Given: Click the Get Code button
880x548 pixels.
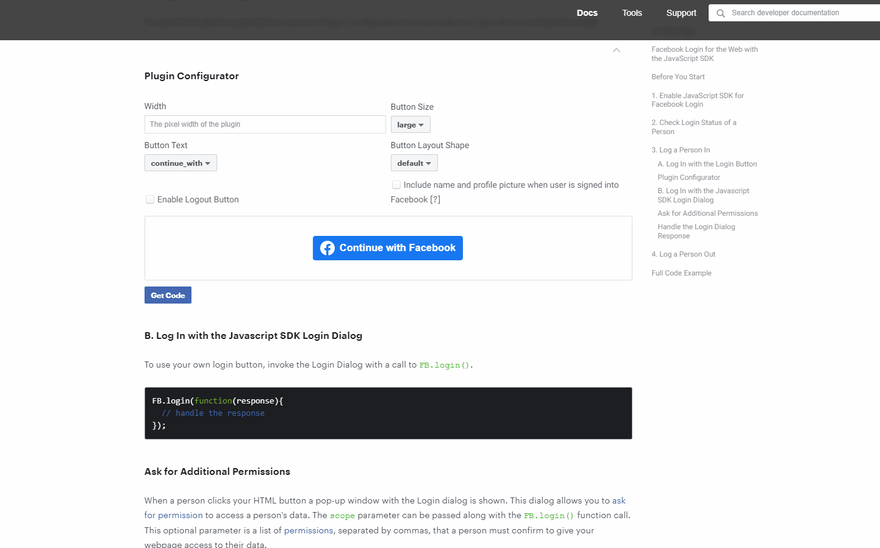Looking at the screenshot, I should (x=168, y=295).
